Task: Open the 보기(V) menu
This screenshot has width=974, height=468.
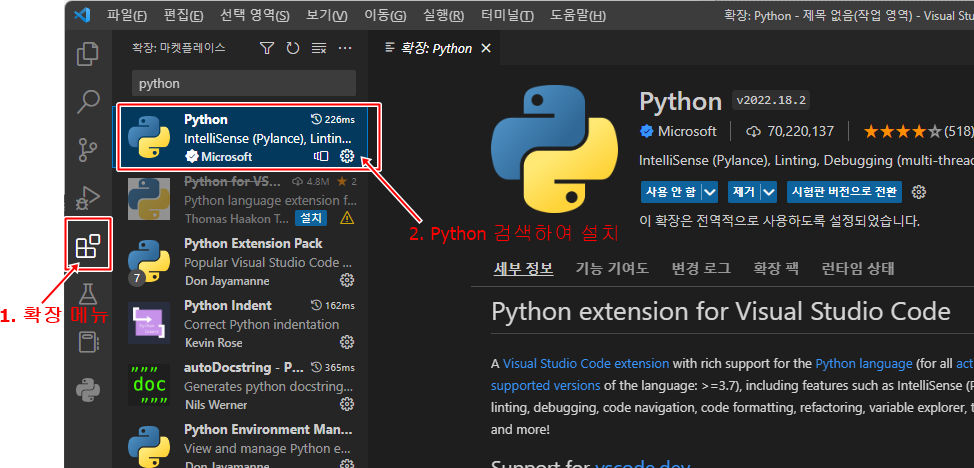Action: tap(327, 16)
